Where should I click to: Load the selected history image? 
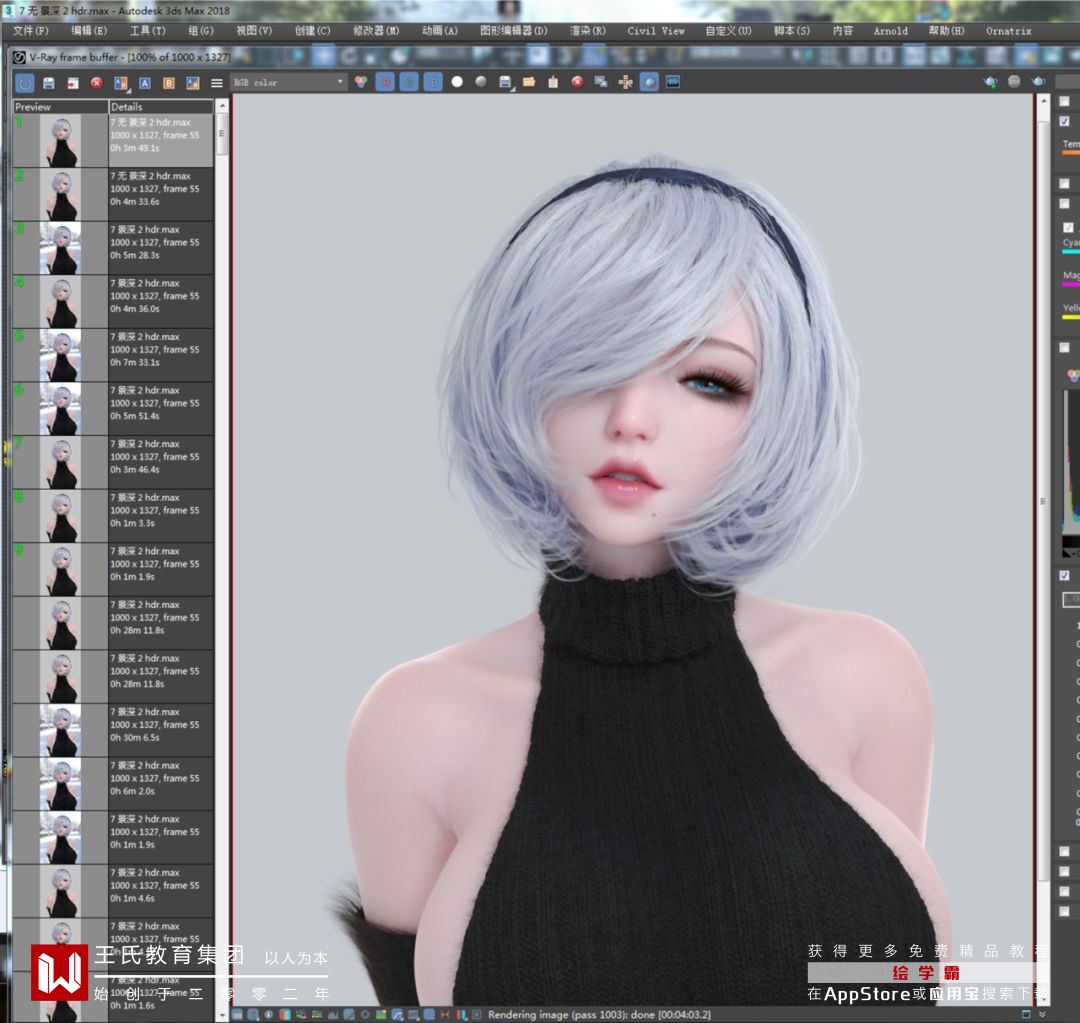[73, 83]
